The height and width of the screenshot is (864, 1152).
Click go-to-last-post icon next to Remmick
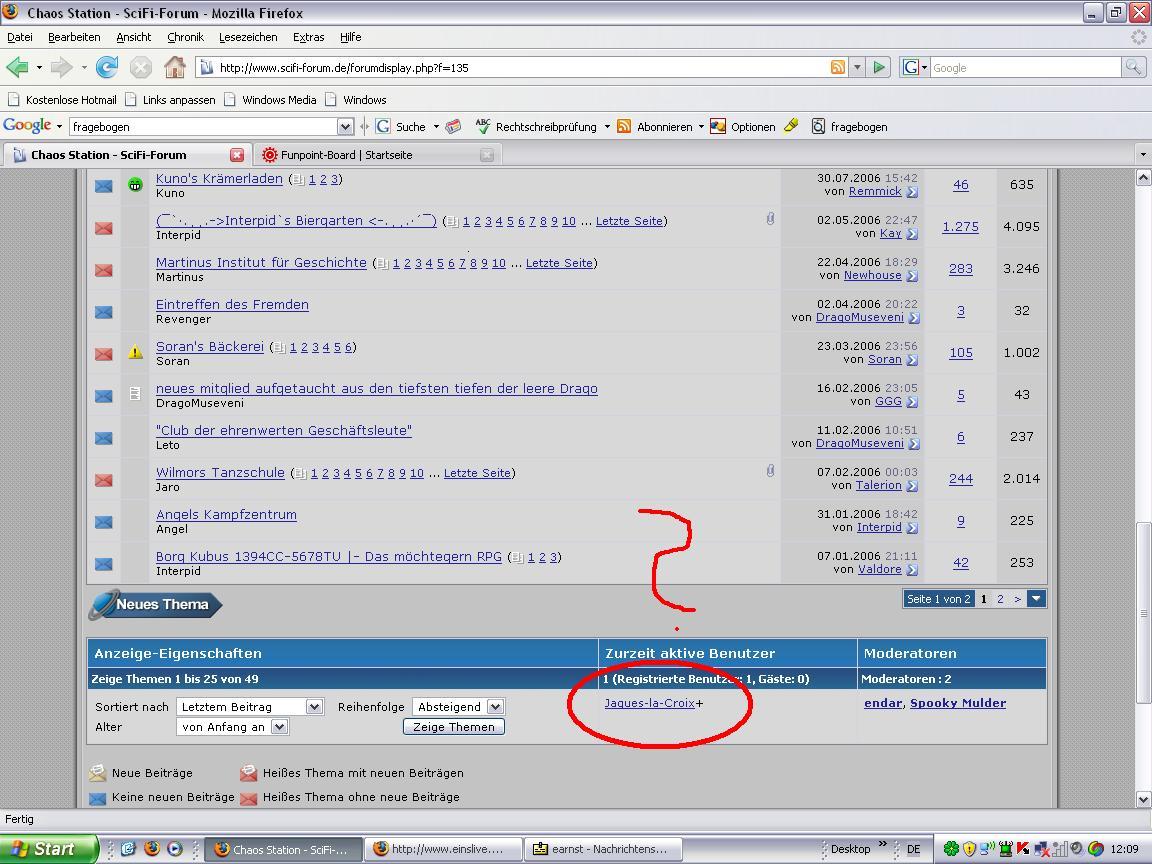click(x=912, y=192)
